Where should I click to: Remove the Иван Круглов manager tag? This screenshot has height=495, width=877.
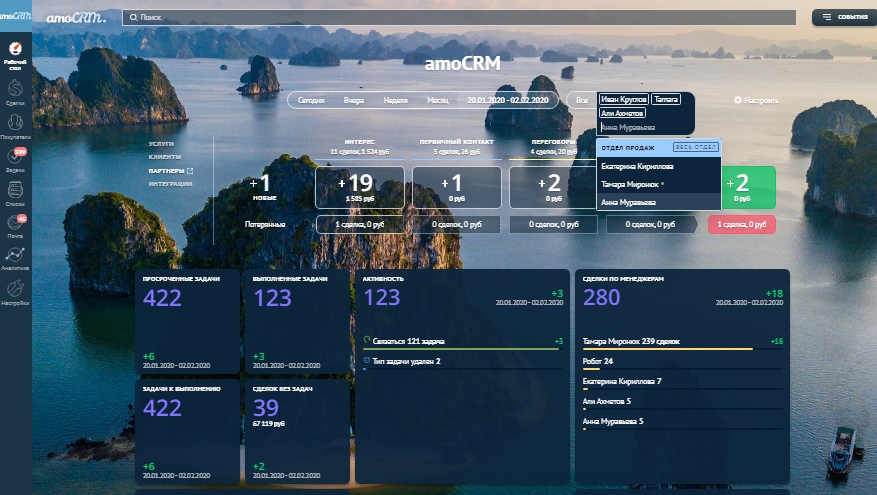point(623,99)
